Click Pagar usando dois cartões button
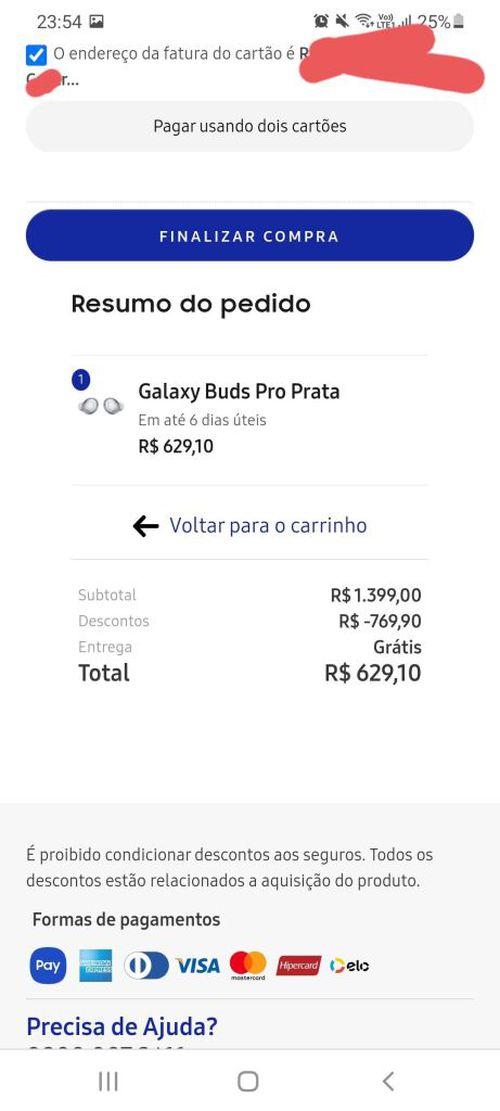Screen dimensions: 500x1111 [250, 126]
